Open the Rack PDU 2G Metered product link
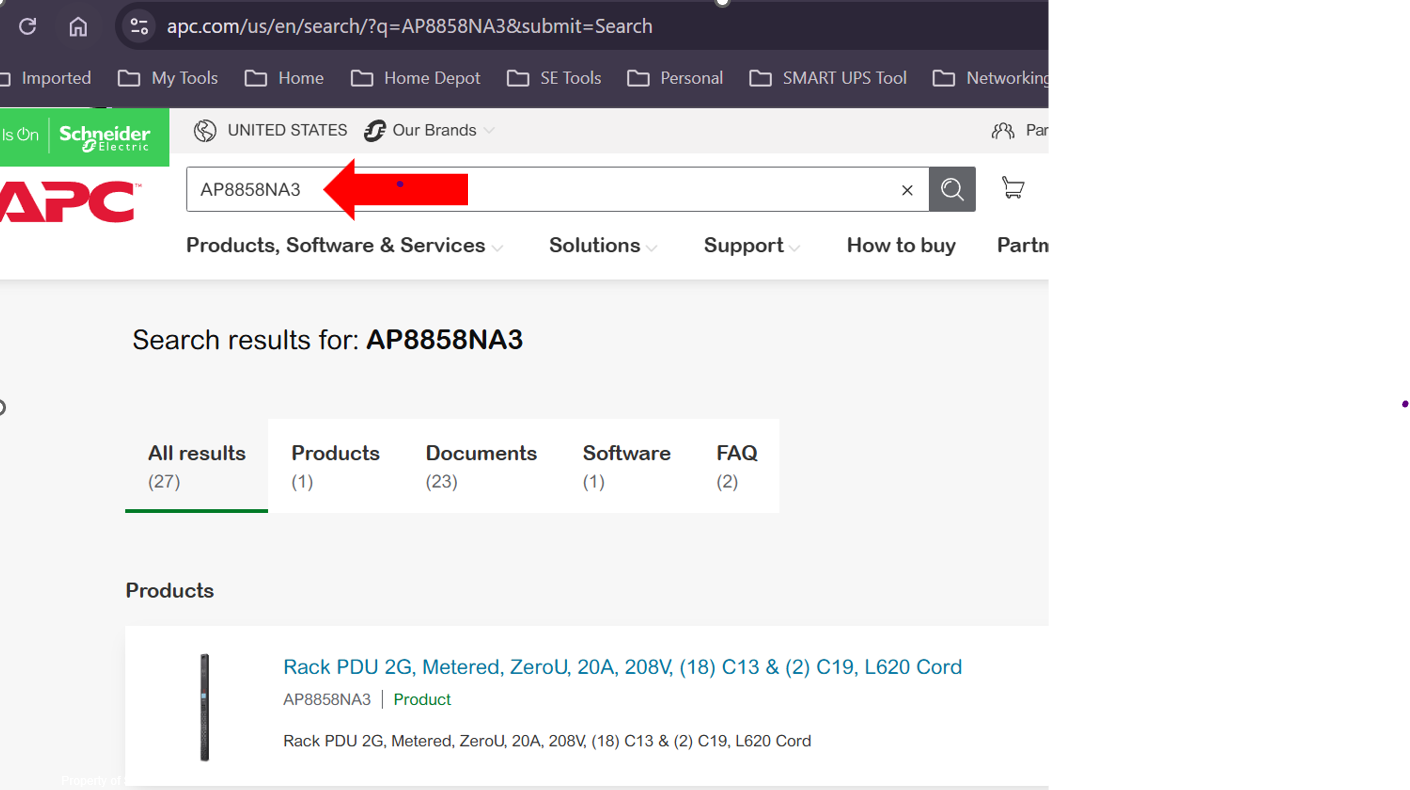The image size is (1410, 790). pos(622,667)
